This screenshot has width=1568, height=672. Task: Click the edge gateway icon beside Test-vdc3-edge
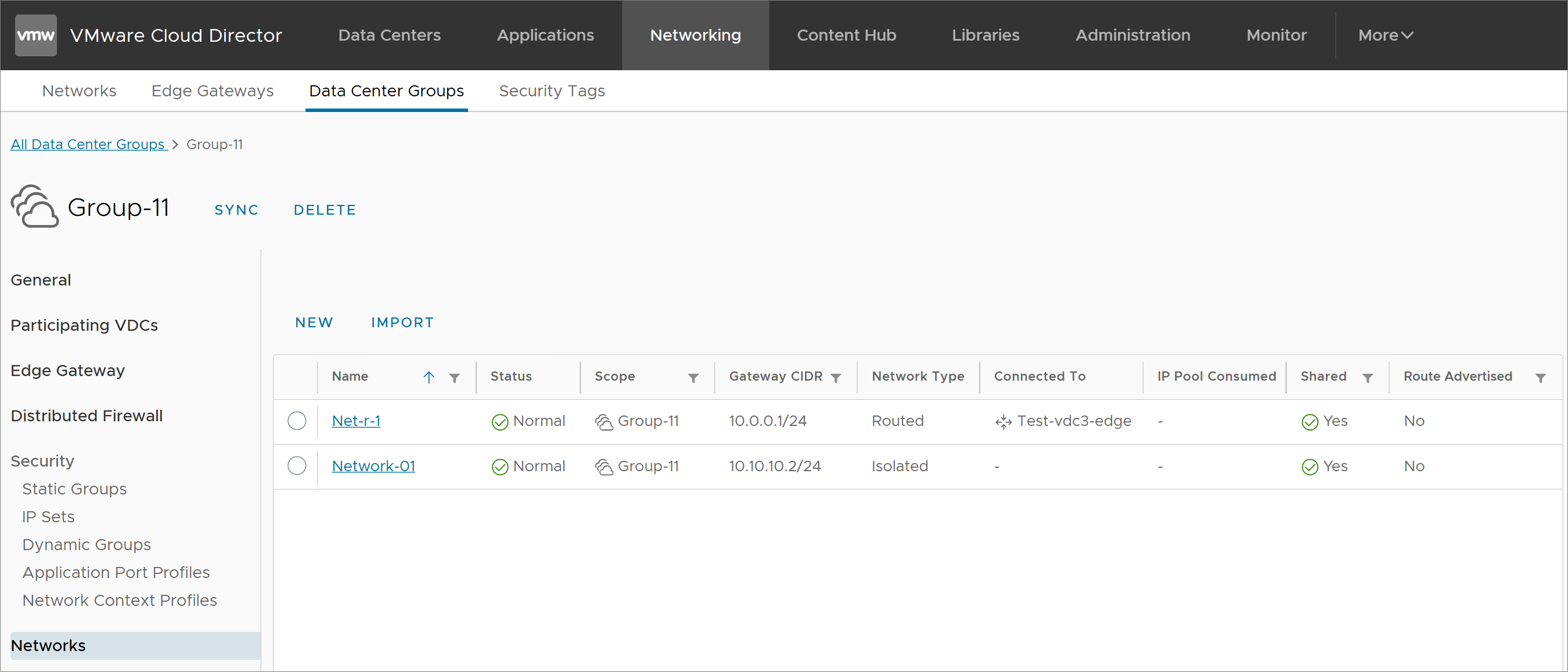coord(1003,421)
